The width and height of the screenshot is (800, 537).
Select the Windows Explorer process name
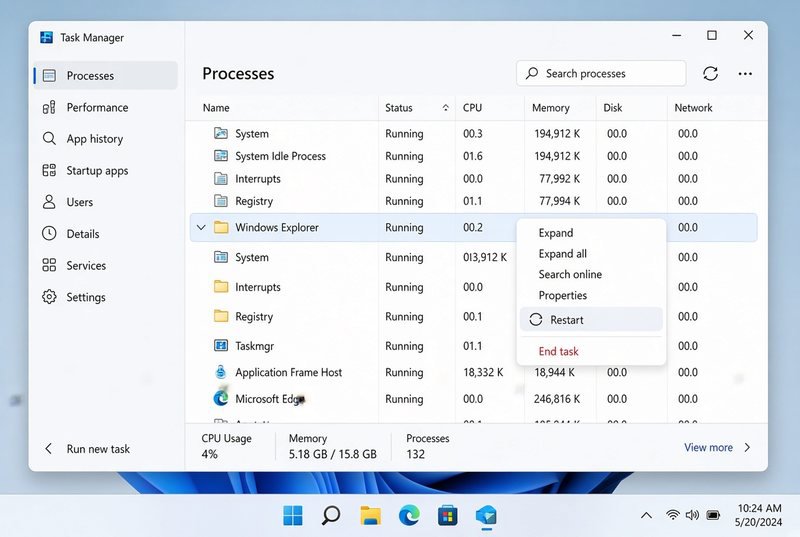point(277,227)
